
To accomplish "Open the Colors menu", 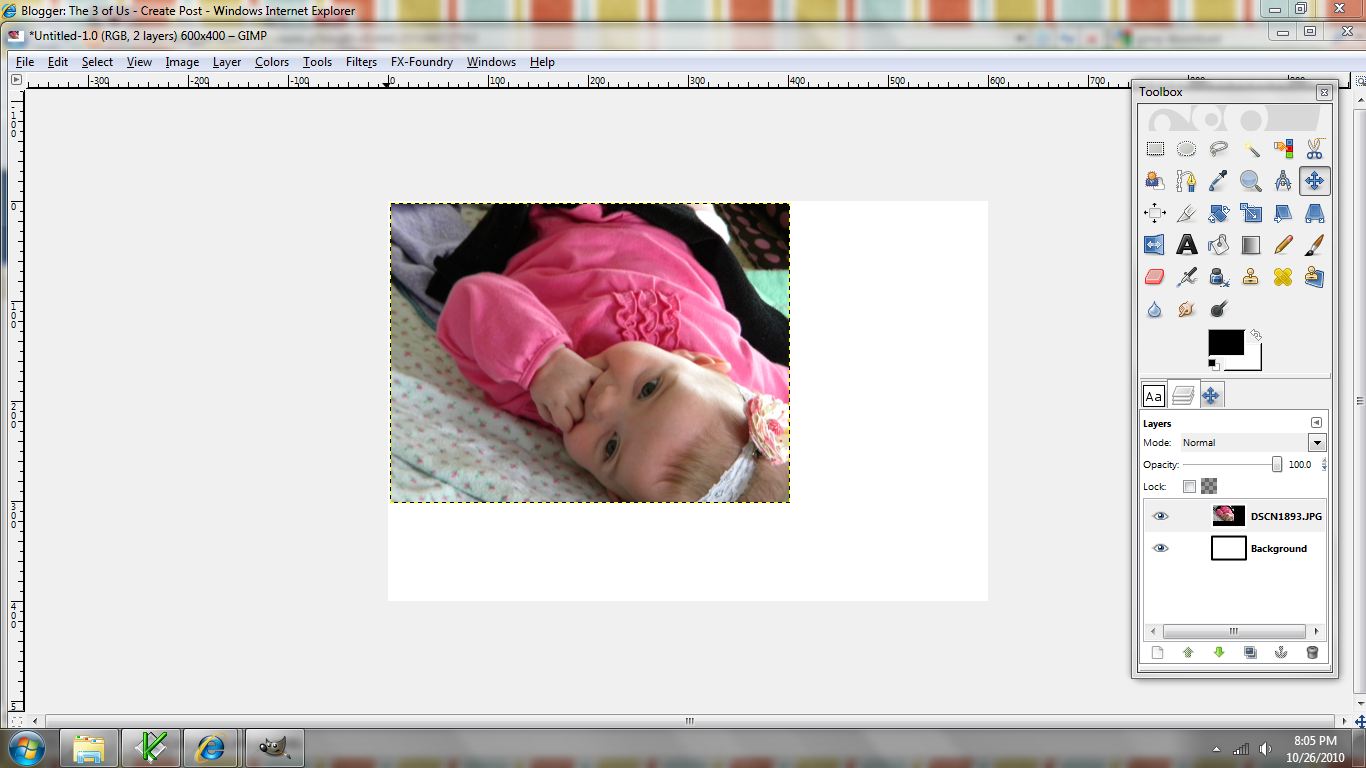I will (x=272, y=62).
